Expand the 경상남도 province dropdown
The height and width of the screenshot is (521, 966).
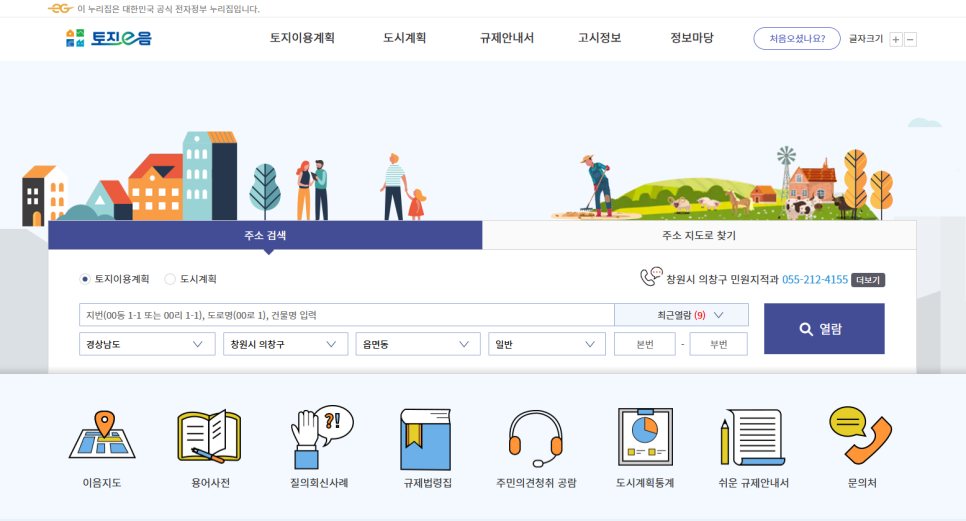(147, 344)
